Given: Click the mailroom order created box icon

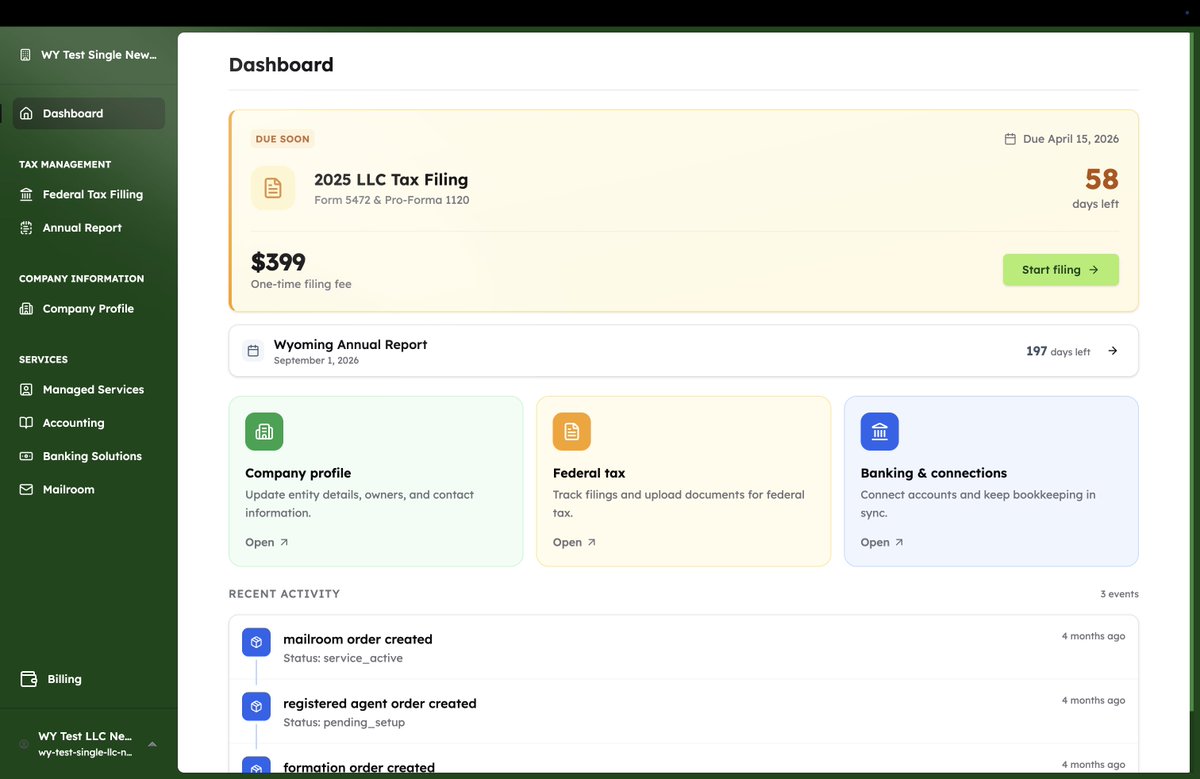Looking at the screenshot, I should tap(256, 642).
